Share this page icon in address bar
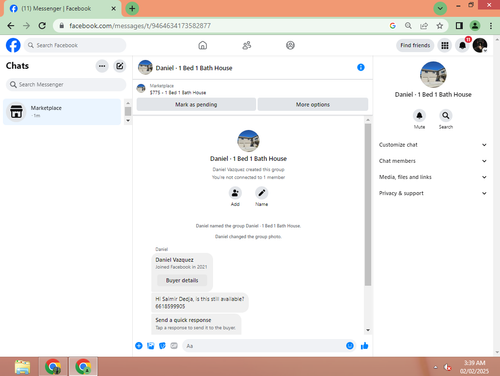This screenshot has width=500, height=376. 424,26
